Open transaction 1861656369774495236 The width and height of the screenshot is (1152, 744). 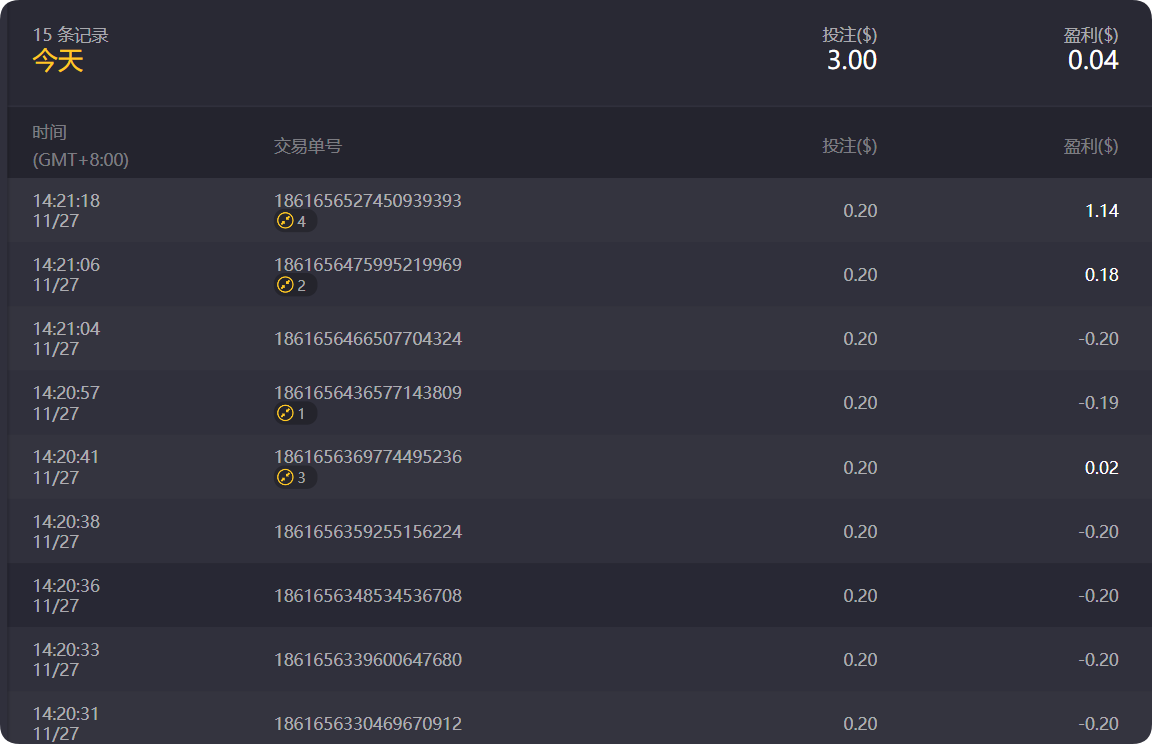[368, 457]
